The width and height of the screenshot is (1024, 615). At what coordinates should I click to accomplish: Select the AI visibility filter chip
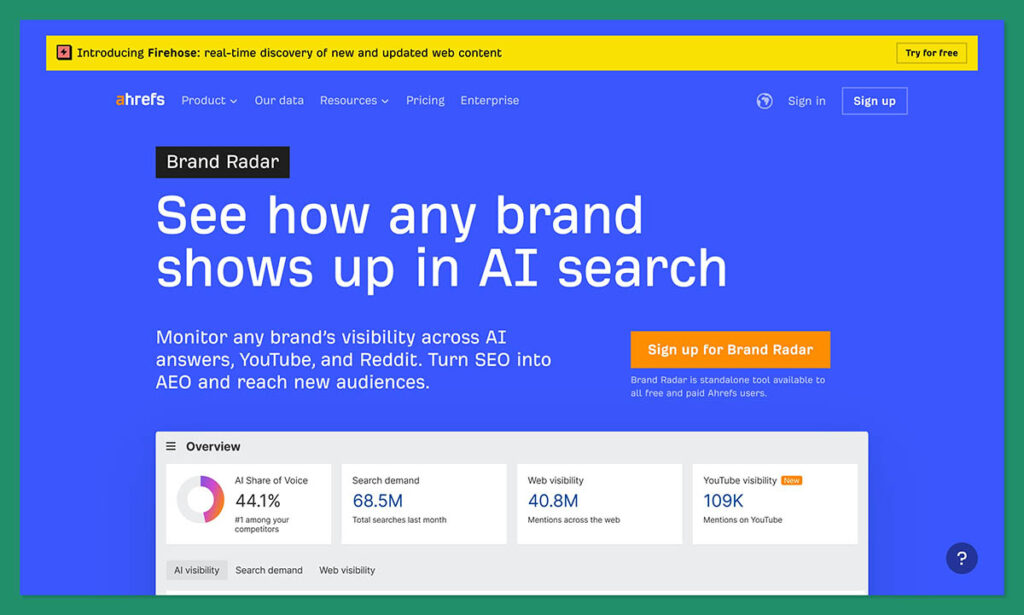196,570
